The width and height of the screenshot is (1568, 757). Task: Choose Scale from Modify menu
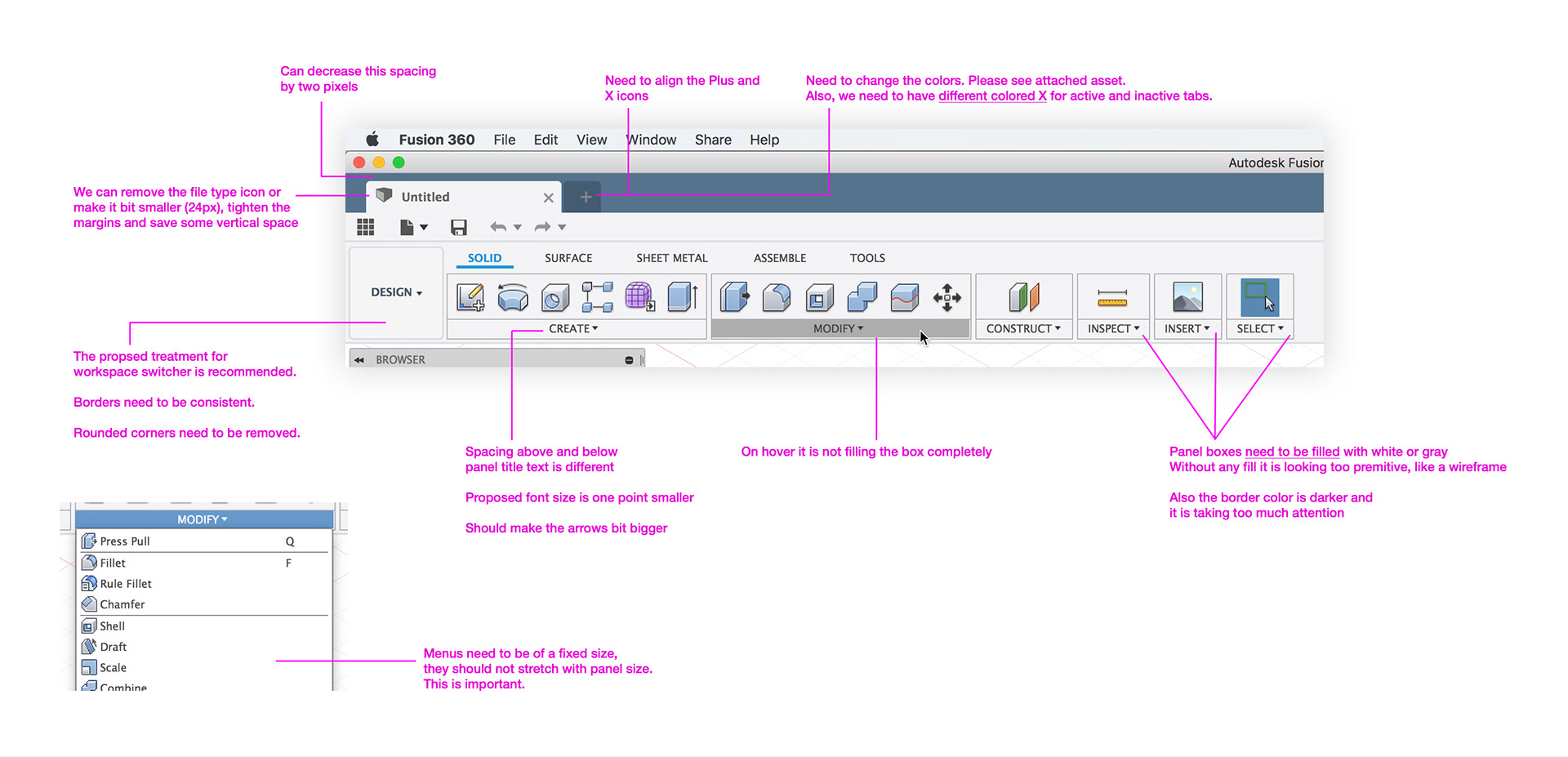[204, 668]
